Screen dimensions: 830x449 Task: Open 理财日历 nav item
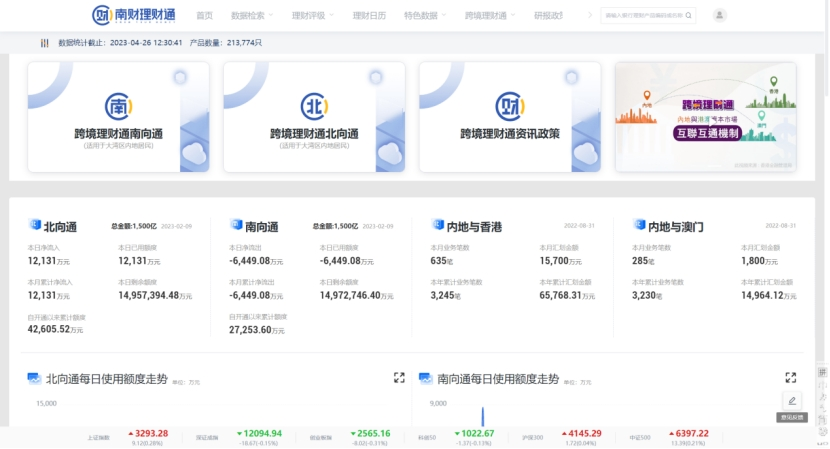click(x=369, y=15)
